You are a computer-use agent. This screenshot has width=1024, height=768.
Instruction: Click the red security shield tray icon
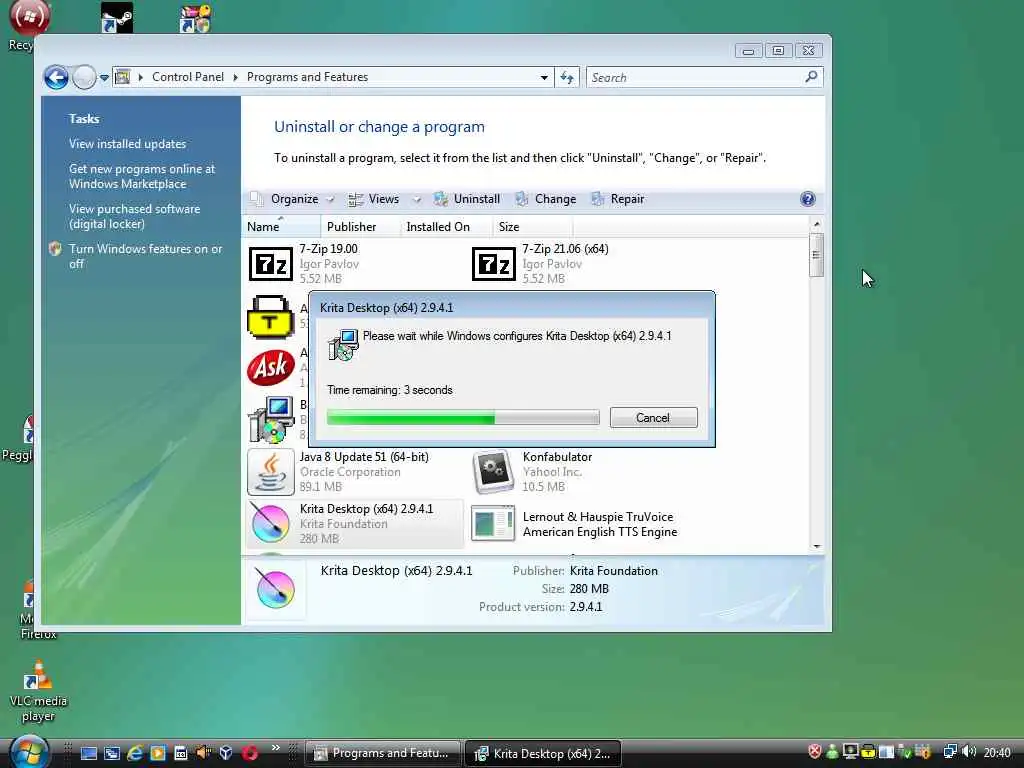click(814, 752)
